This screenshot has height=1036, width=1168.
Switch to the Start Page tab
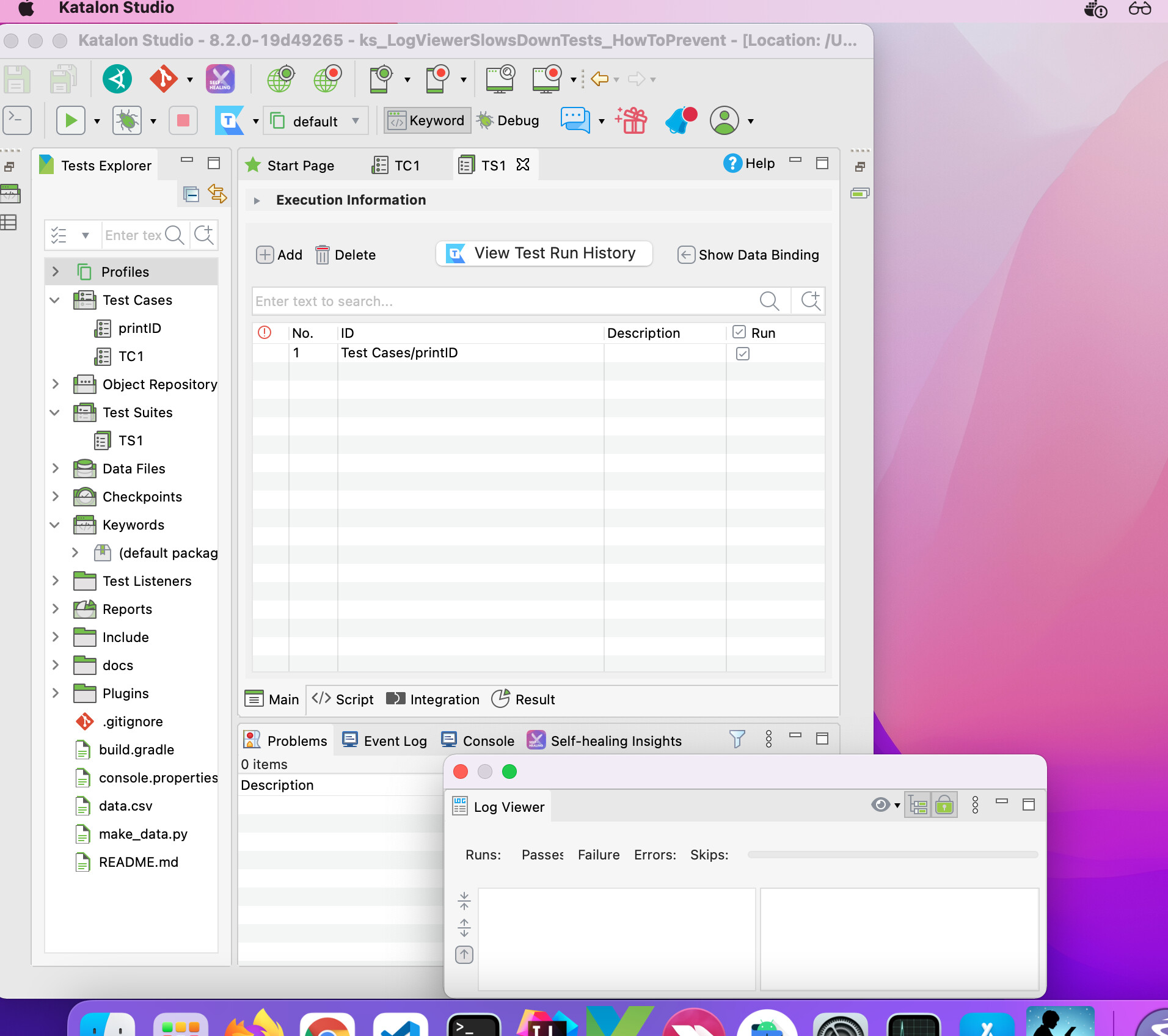pos(290,165)
